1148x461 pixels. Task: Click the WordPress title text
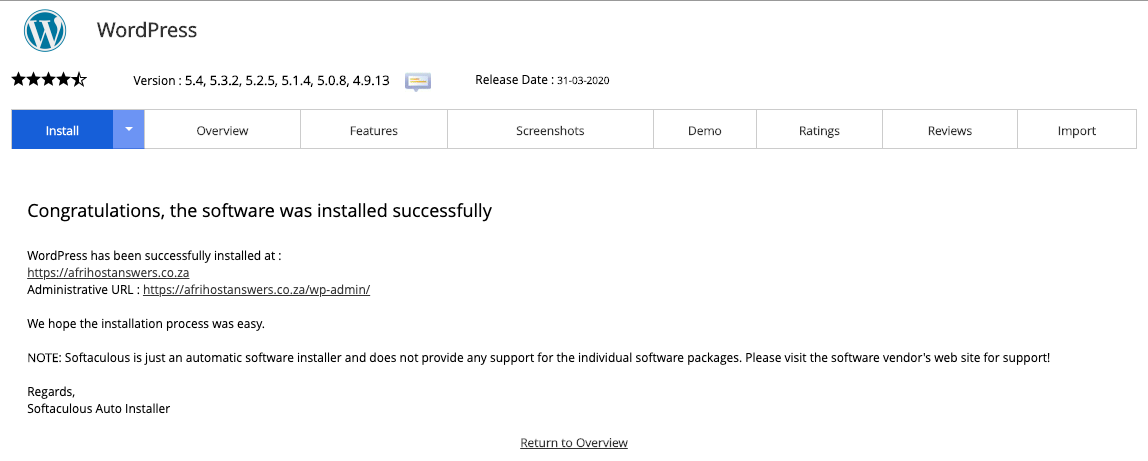pos(147,30)
